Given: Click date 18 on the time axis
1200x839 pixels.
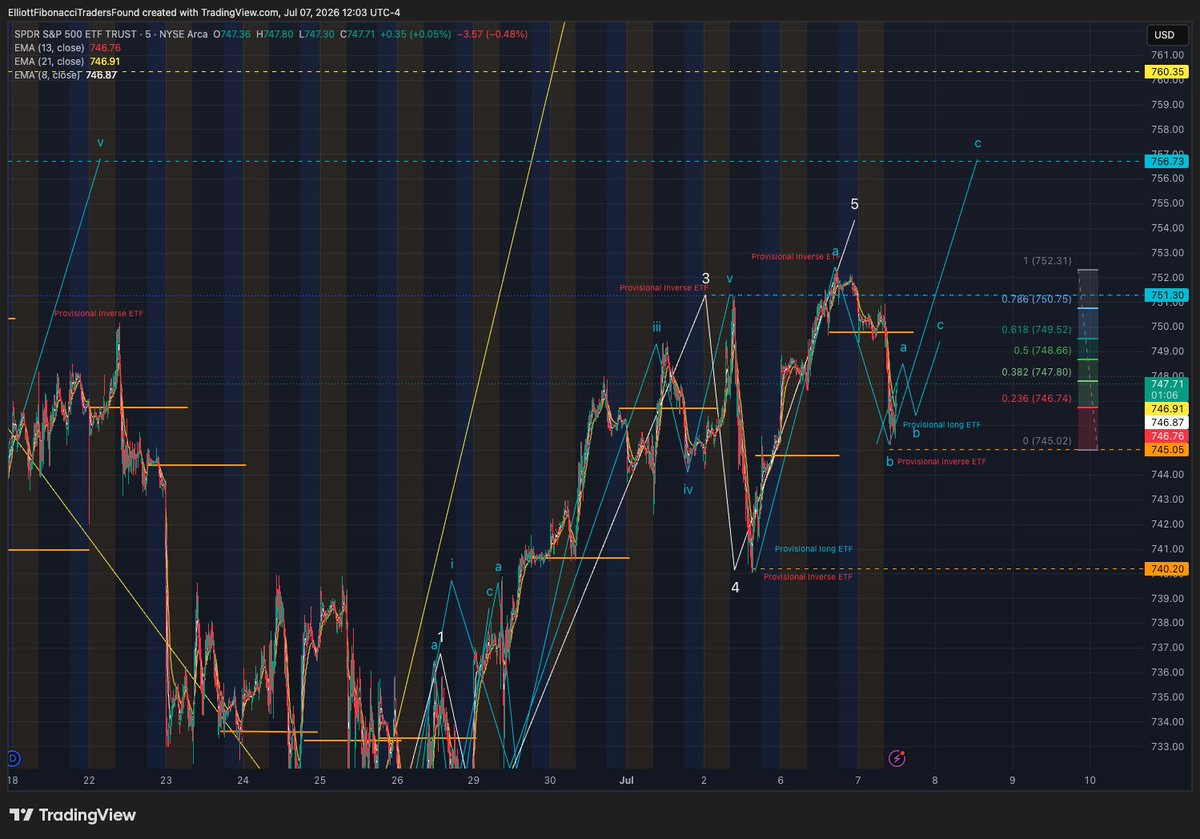Looking at the screenshot, I should coord(12,779).
